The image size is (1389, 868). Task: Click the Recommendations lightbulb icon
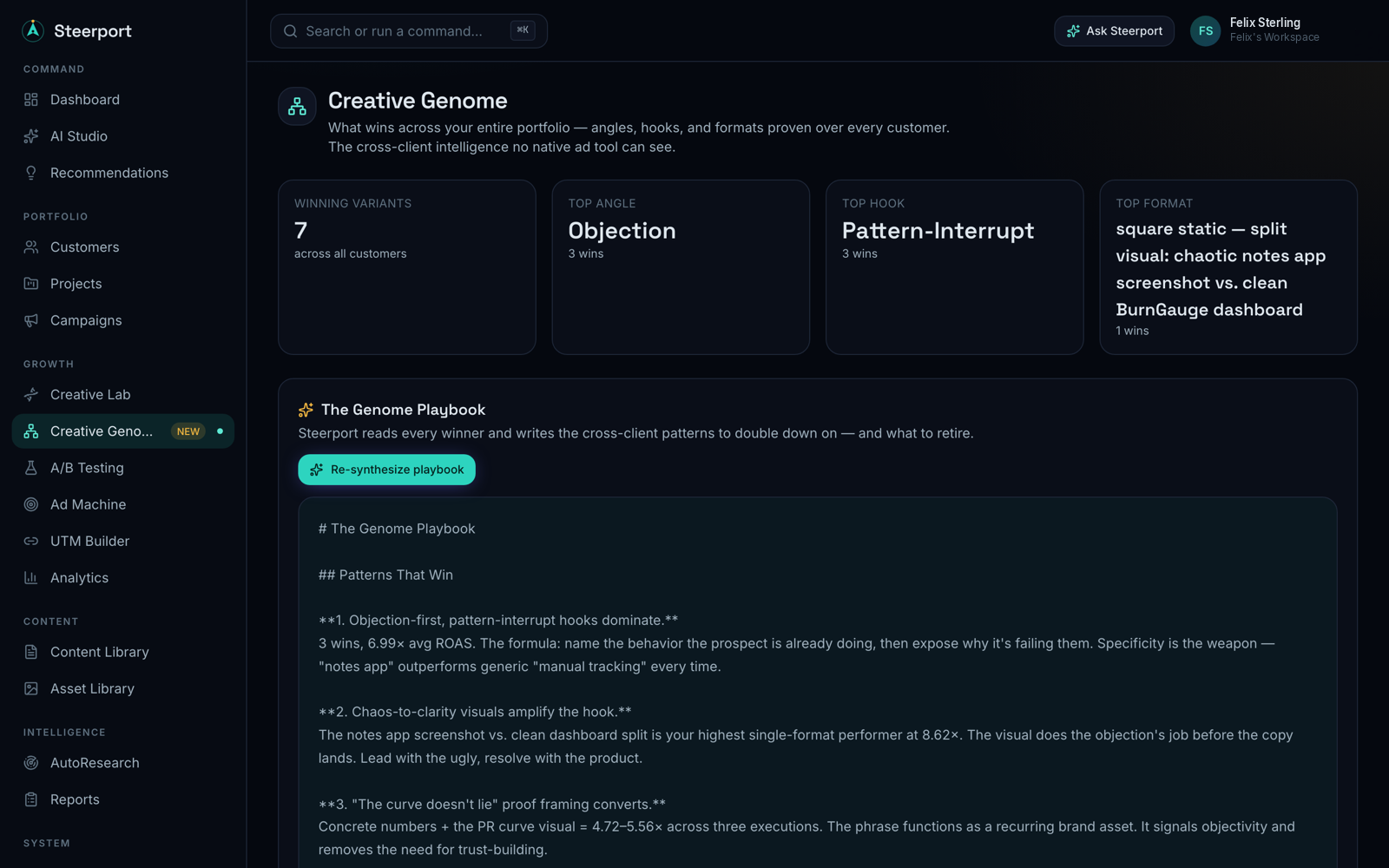pyautogui.click(x=31, y=173)
